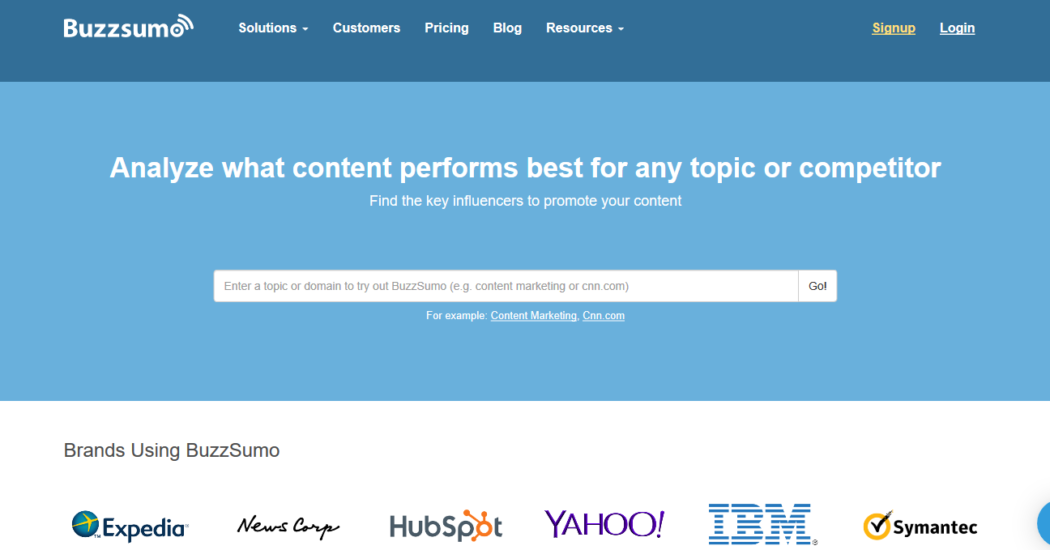This screenshot has height=550, width=1050.
Task: Go to the Customers page
Action: (x=366, y=28)
